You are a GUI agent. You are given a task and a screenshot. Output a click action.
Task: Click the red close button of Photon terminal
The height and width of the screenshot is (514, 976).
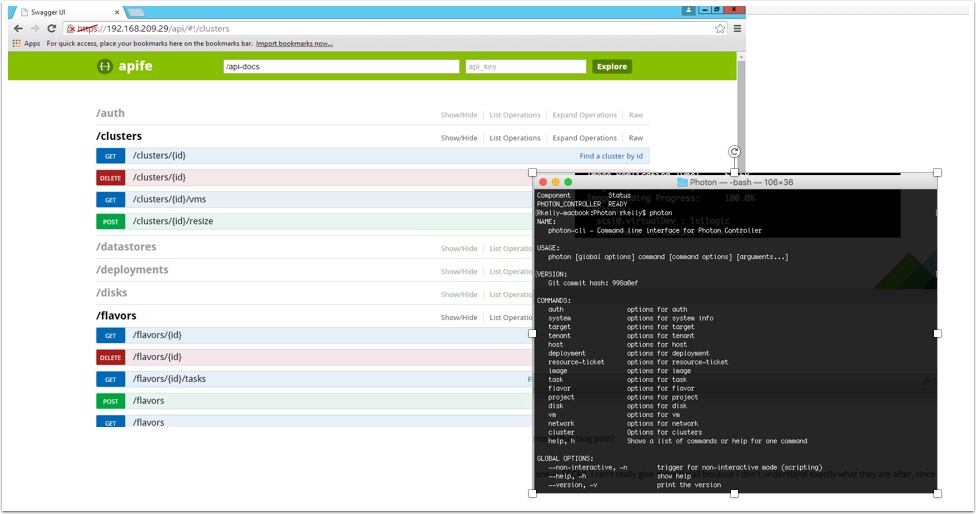click(543, 182)
